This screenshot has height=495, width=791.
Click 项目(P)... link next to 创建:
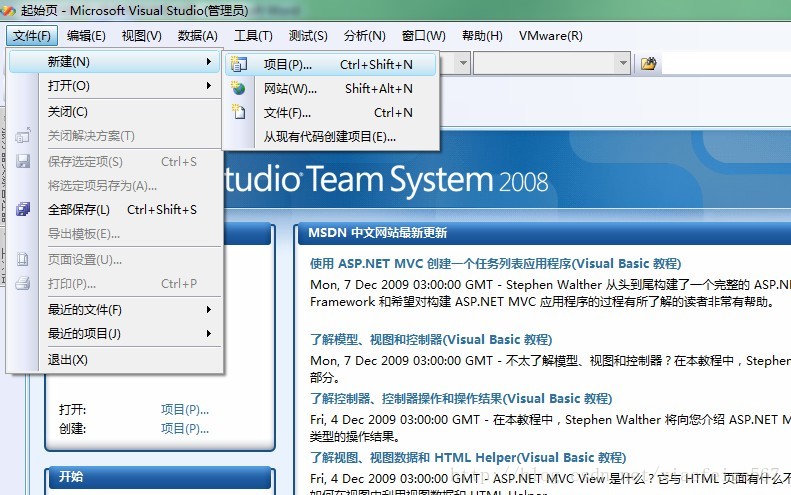(185, 429)
